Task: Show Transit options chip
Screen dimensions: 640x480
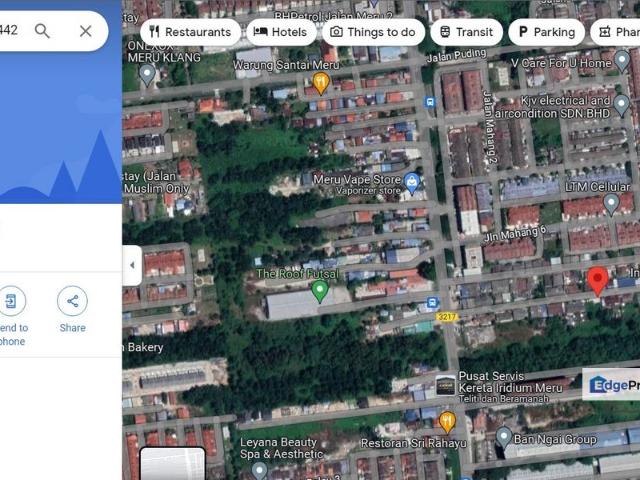Action: (467, 32)
